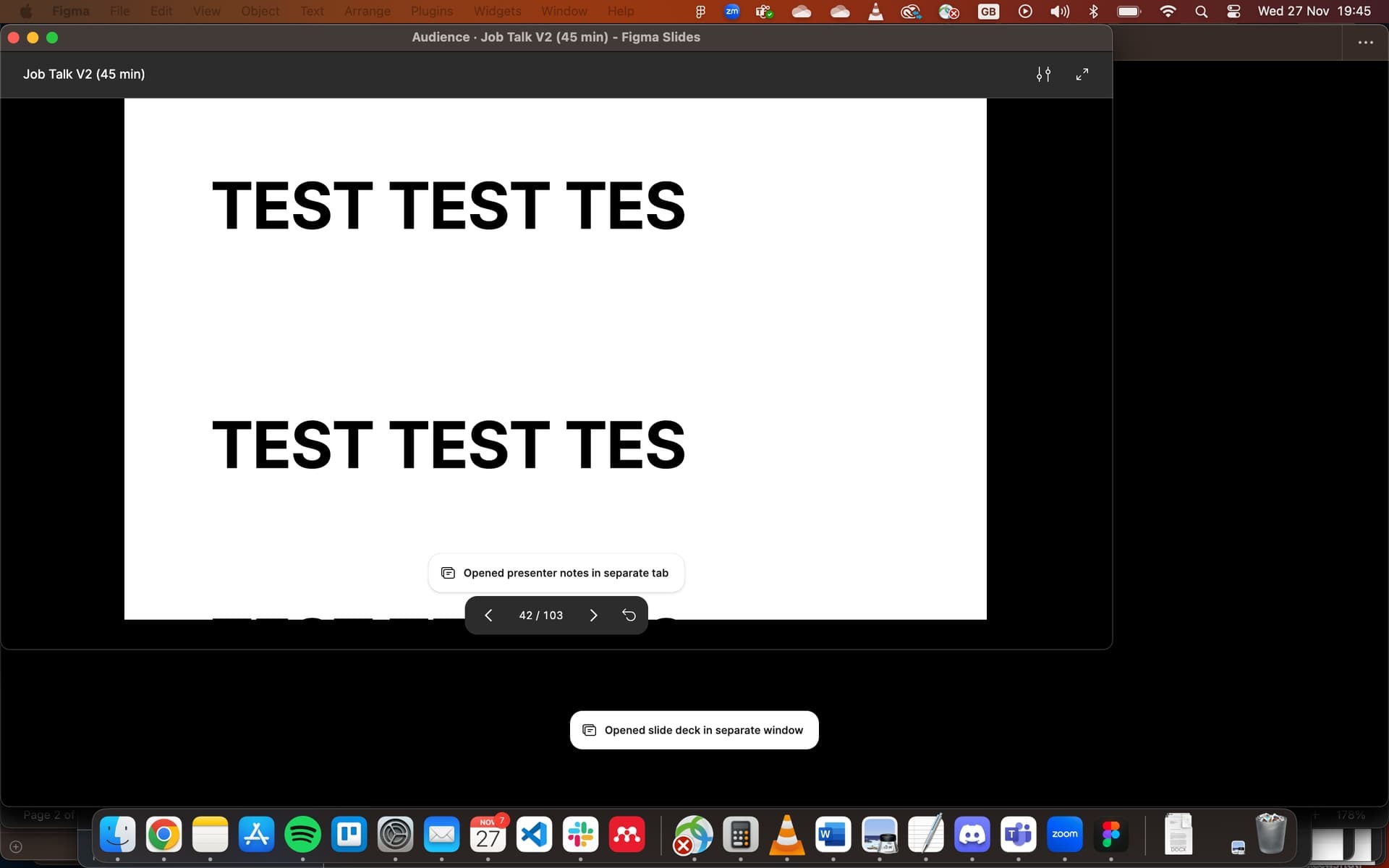1389x868 pixels.
Task: Open the Arrange menu
Action: tap(368, 11)
